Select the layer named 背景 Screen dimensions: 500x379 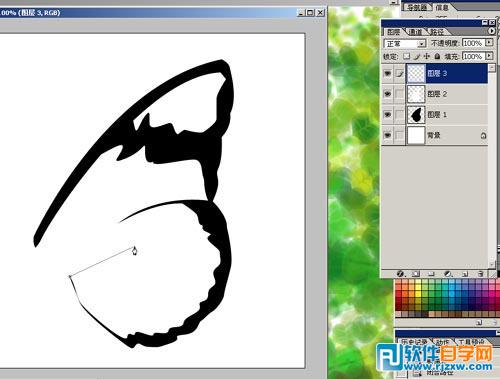434,135
